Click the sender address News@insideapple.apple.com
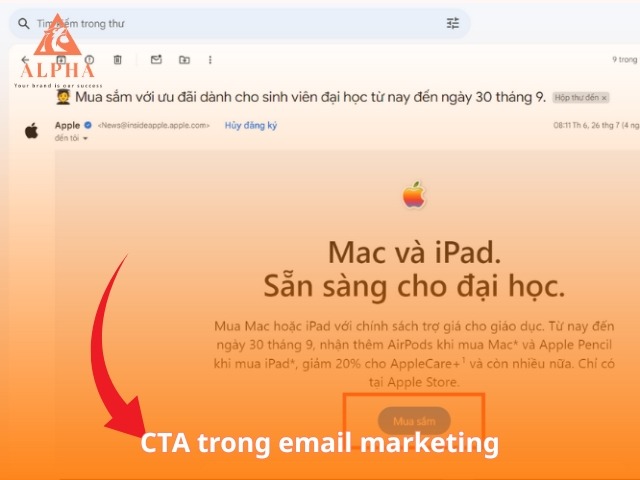Viewport: 640px width, 480px height. [x=154, y=126]
